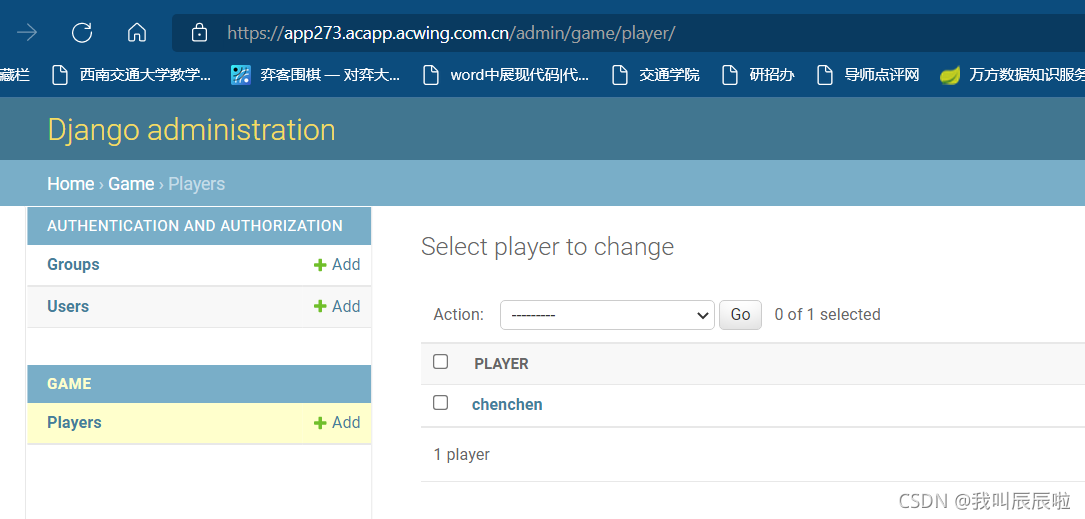Click Django administration site title
This screenshot has width=1085, height=519.
click(x=191, y=129)
